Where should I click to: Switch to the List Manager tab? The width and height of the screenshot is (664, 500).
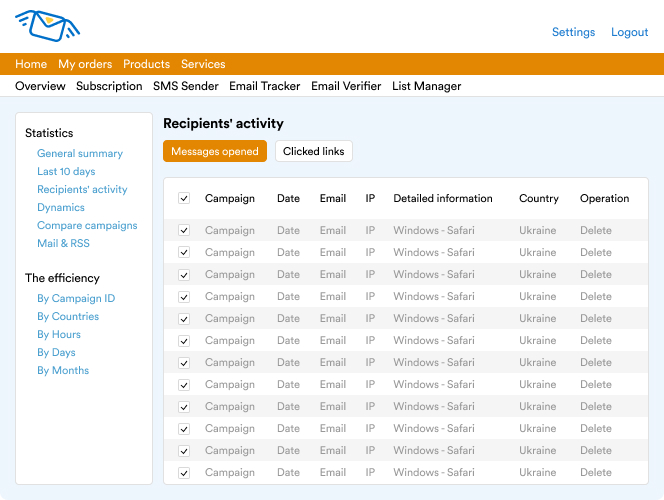(426, 86)
